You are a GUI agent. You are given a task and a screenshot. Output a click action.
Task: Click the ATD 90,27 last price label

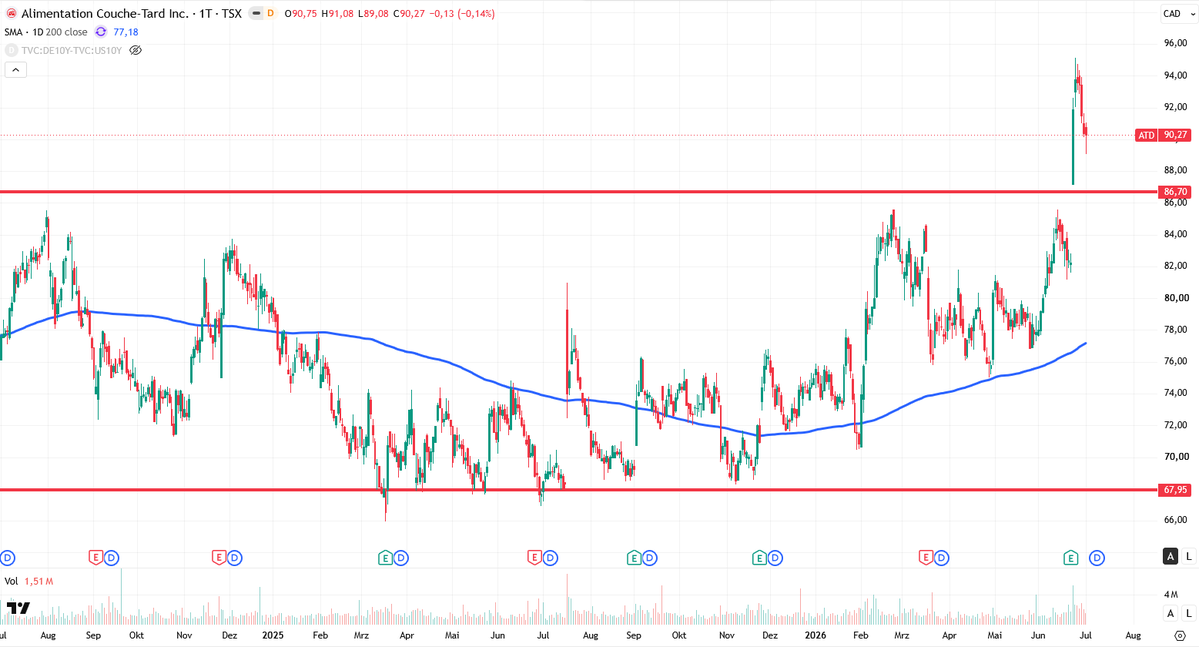pyautogui.click(x=1162, y=135)
